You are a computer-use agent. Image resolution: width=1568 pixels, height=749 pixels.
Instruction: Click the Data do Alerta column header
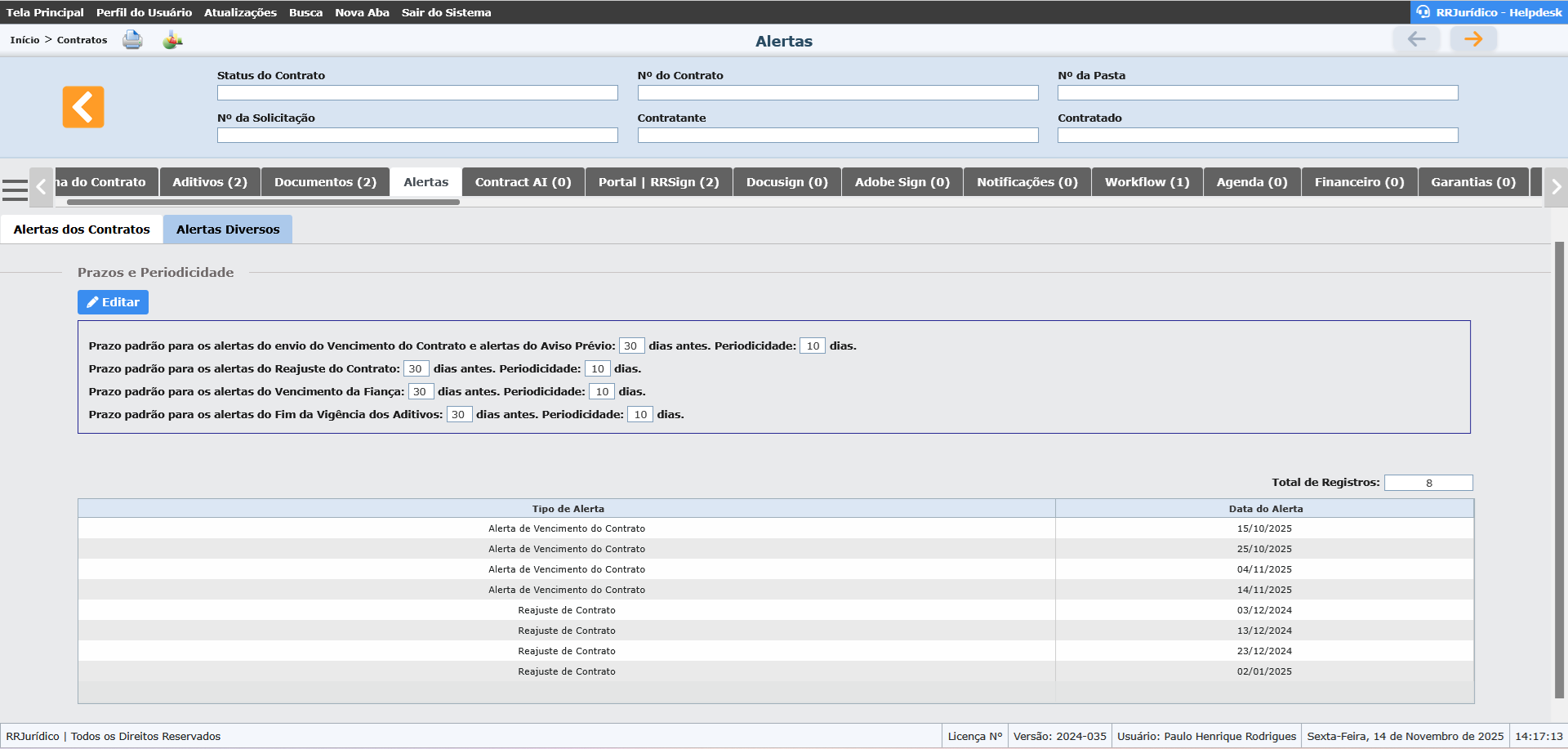1265,509
